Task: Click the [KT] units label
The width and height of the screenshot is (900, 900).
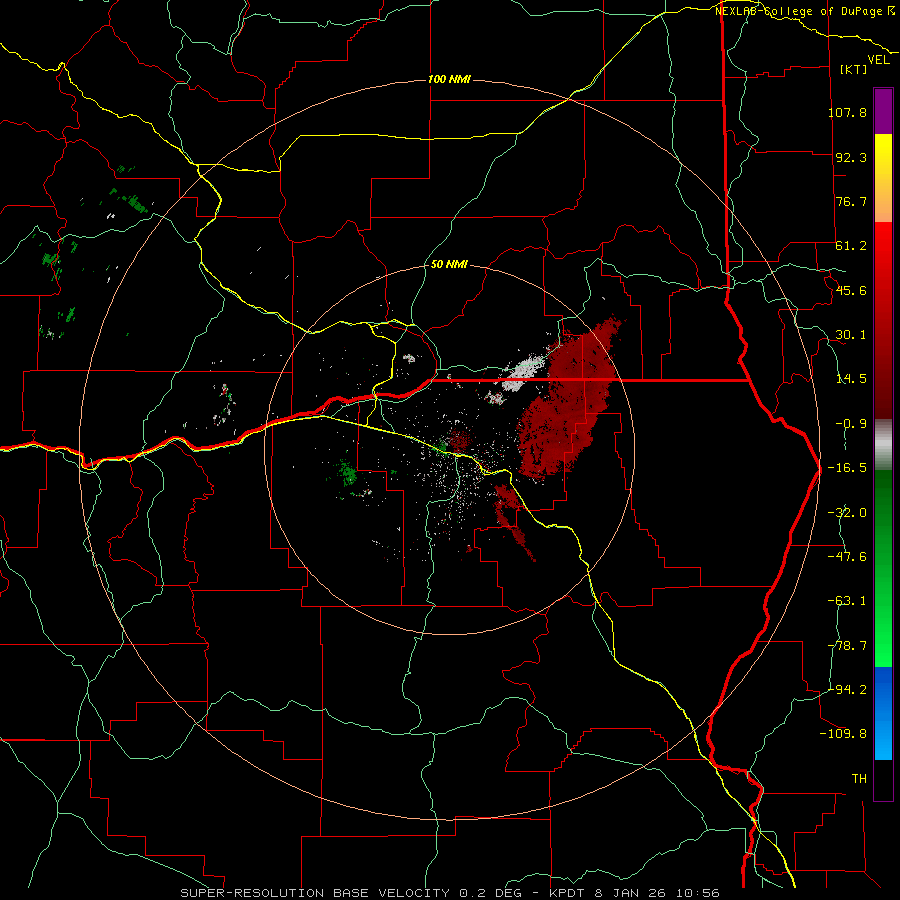Action: (x=854, y=69)
